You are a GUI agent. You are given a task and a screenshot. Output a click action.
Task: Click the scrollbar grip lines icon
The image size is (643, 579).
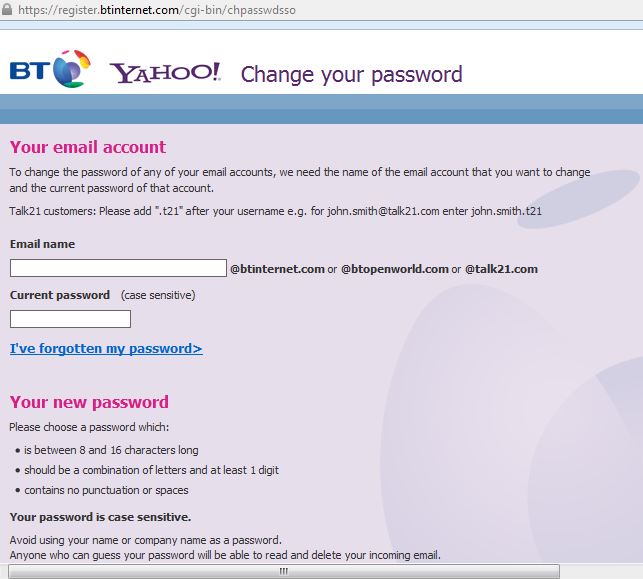pos(283,571)
